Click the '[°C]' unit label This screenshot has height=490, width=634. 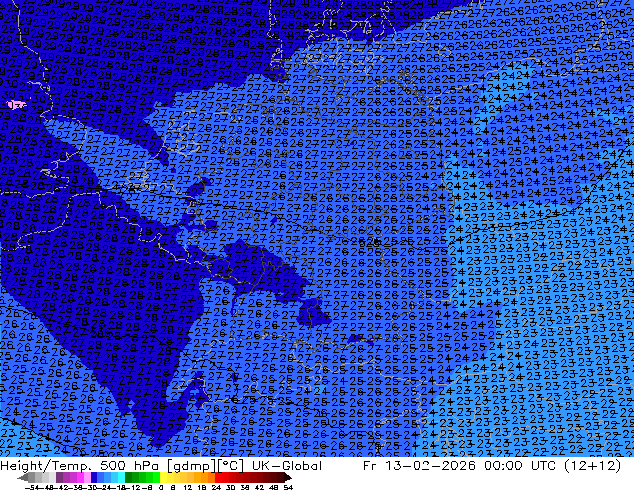(231, 465)
